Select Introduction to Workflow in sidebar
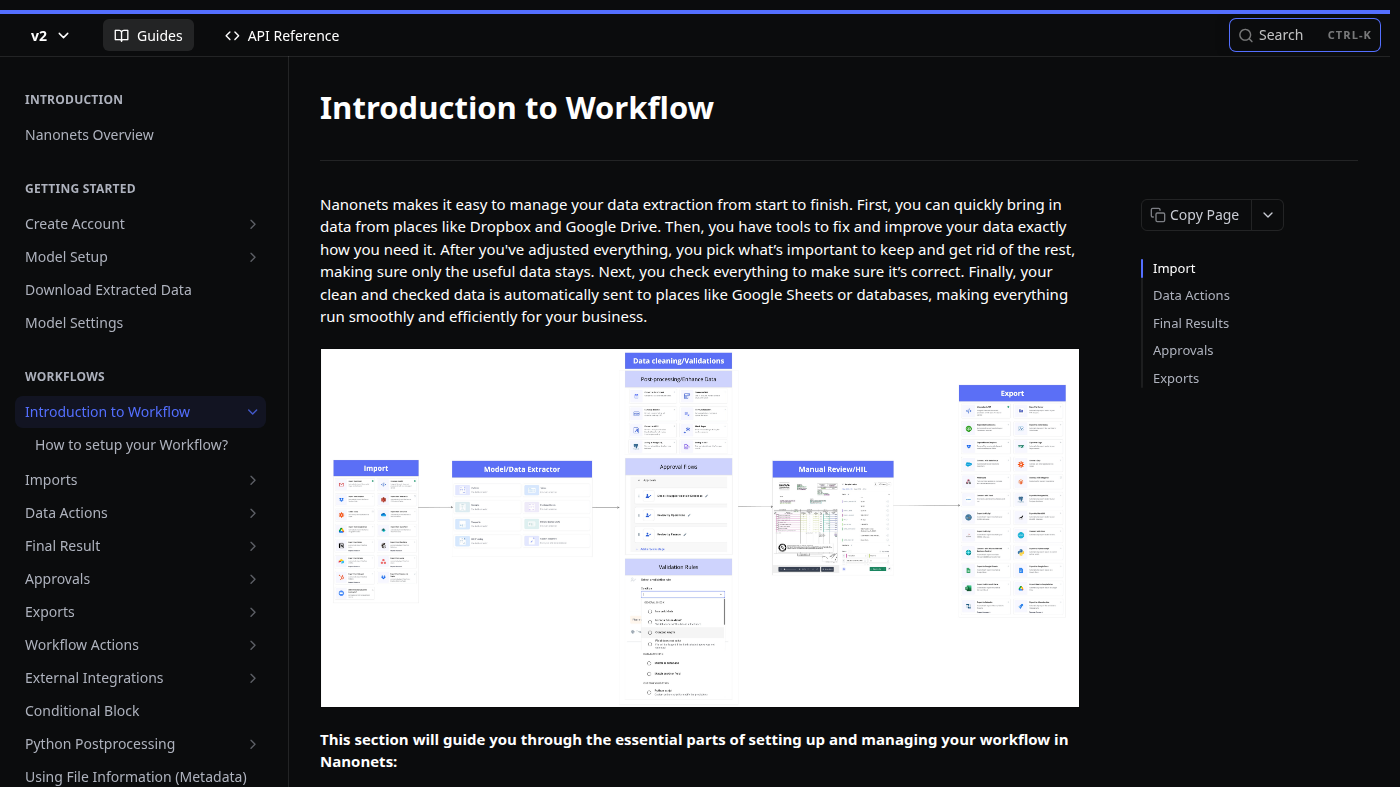This screenshot has height=787, width=1400. (107, 412)
